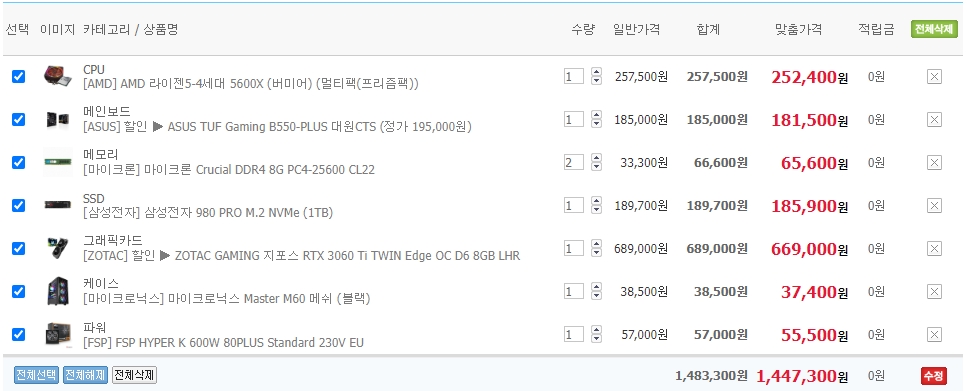
Task: Remove the 메모리 row using X icon
Action: tap(934, 162)
